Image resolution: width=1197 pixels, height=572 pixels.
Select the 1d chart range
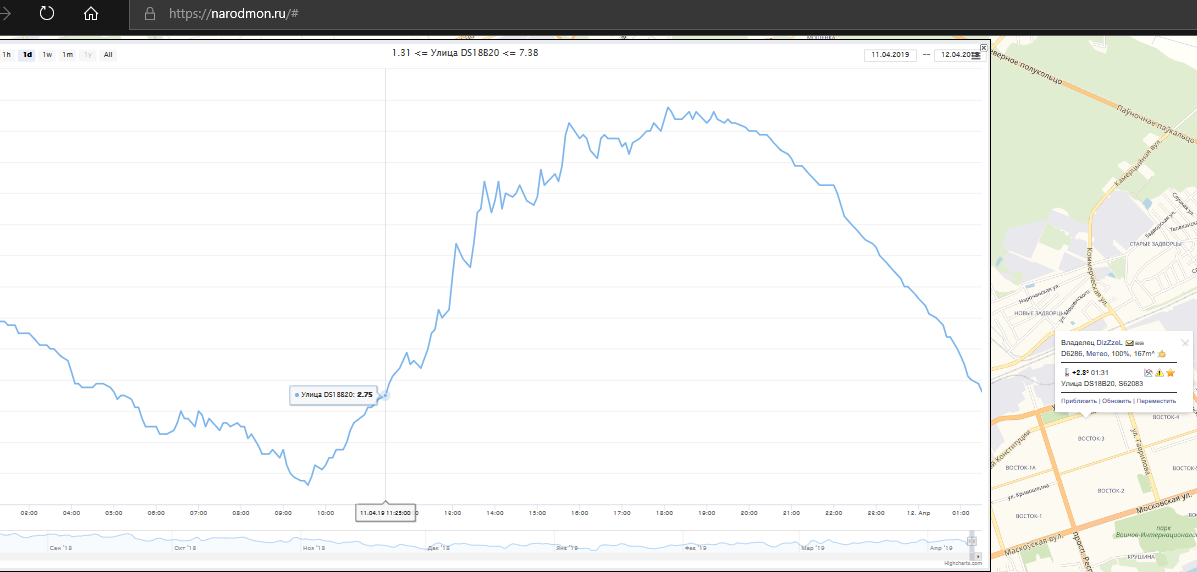coord(27,54)
